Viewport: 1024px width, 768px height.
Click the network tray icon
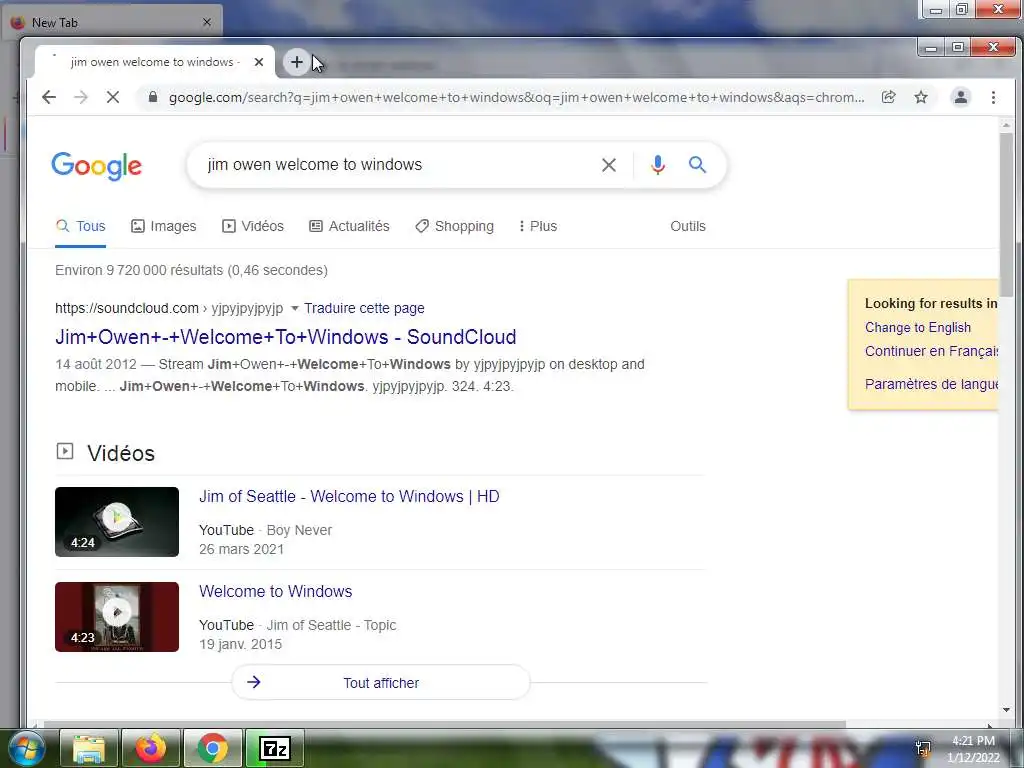(x=923, y=749)
